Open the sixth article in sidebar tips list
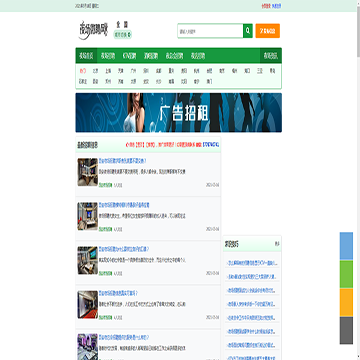Image resolution: width=360 pixels, height=360 pixels. coord(252,331)
